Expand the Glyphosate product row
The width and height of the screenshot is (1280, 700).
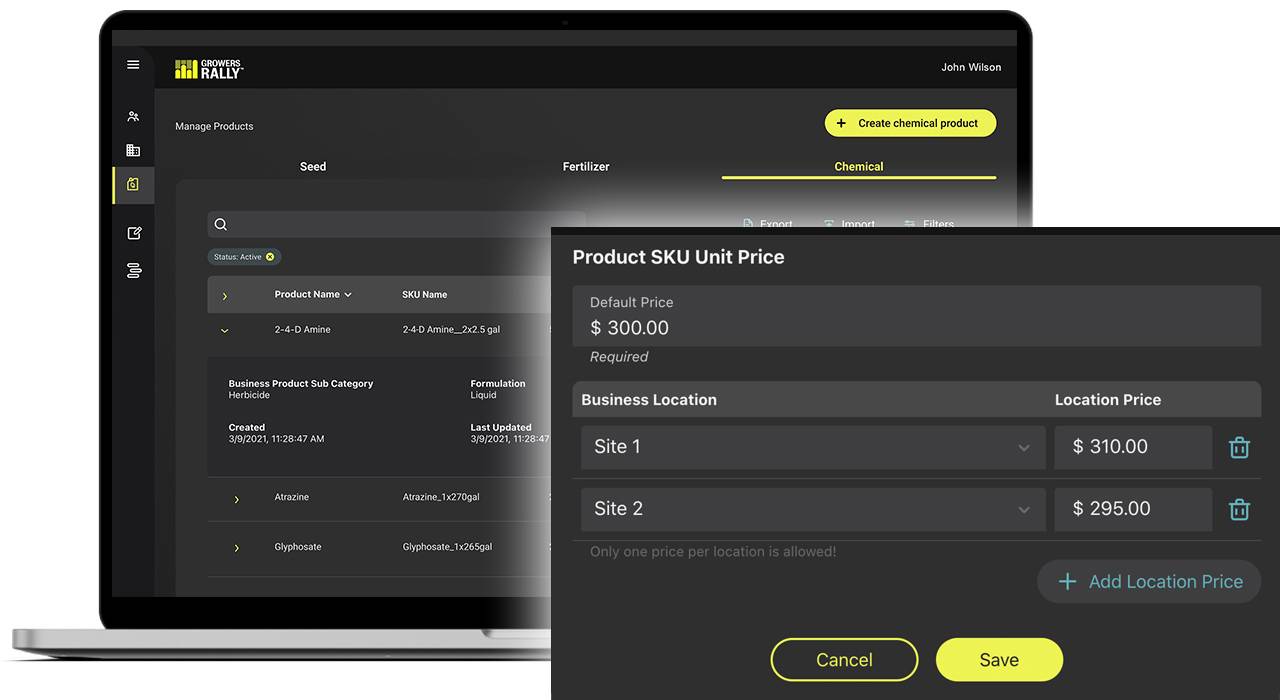pyautogui.click(x=237, y=548)
